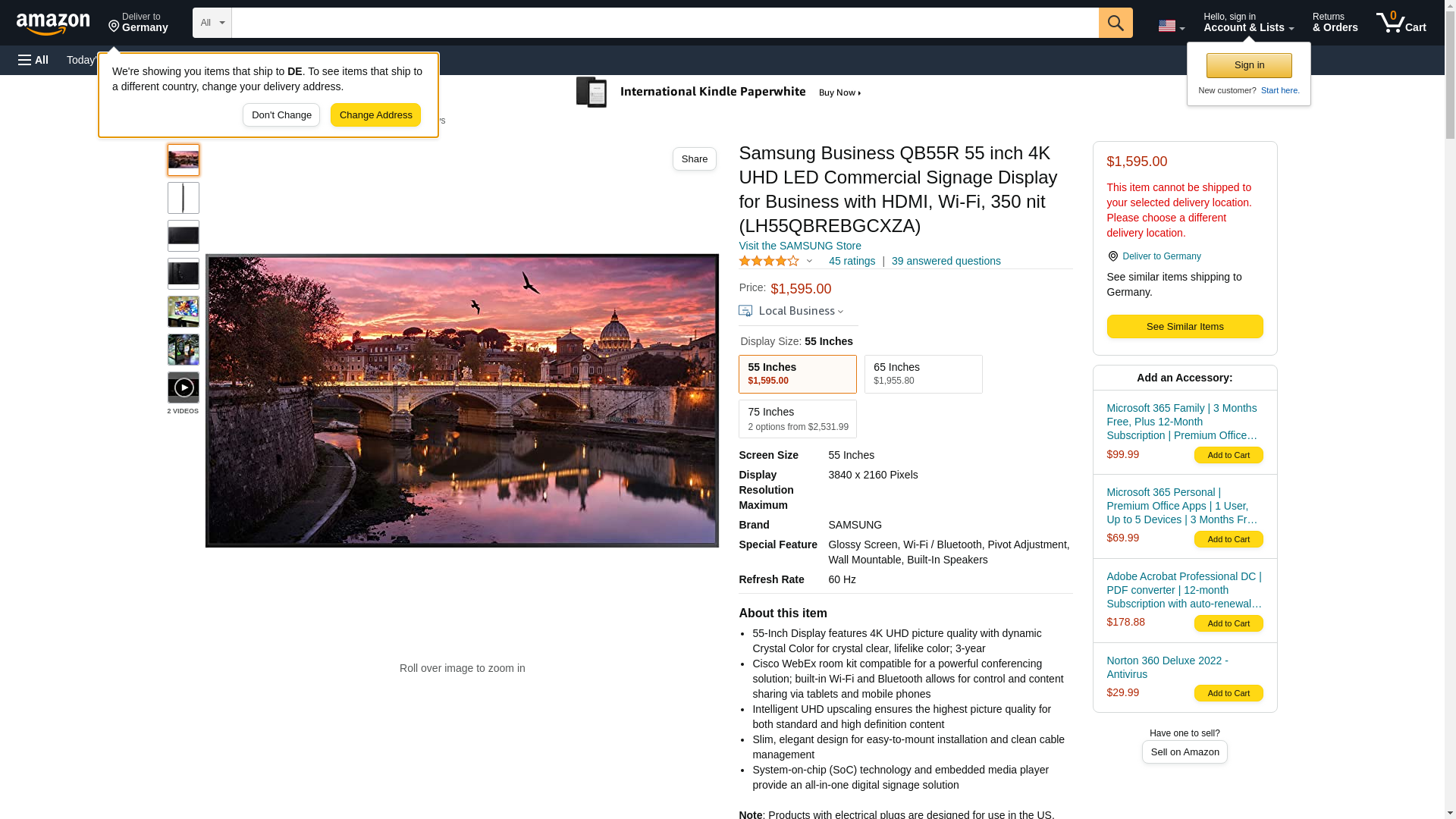Expand the Account & Lists menu
This screenshot has width=1456, height=819.
[1248, 23]
